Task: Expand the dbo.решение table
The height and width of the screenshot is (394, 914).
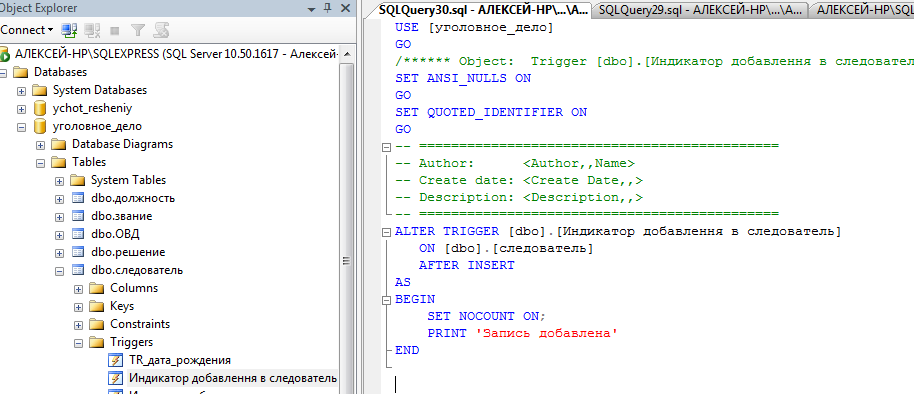Action: click(x=59, y=253)
